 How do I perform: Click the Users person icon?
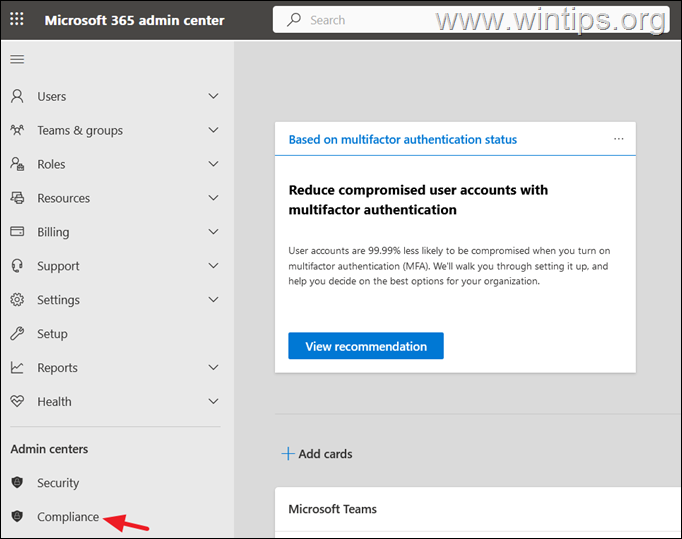17,96
